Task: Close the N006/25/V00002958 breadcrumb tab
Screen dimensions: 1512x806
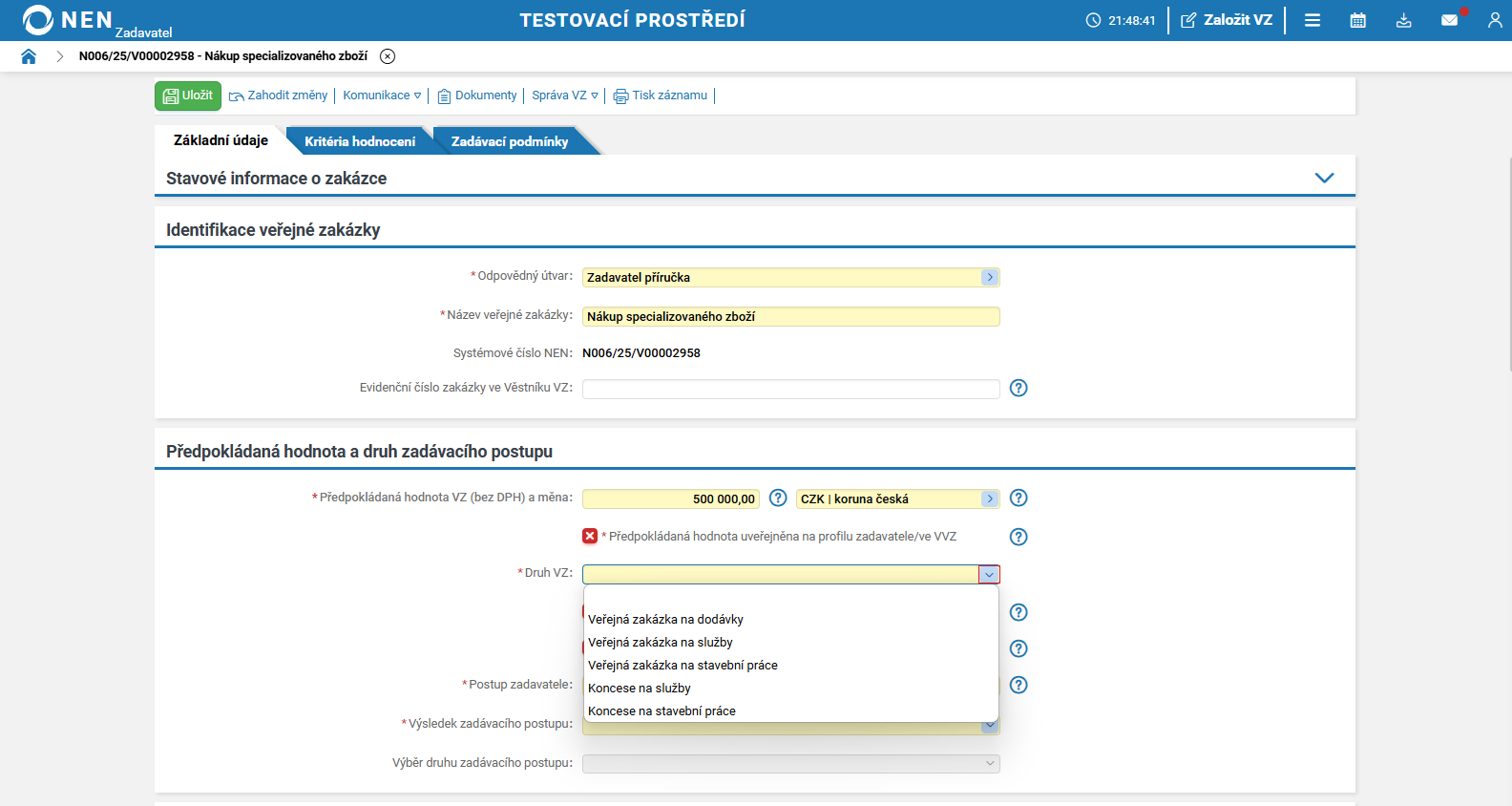Action: 388,56
